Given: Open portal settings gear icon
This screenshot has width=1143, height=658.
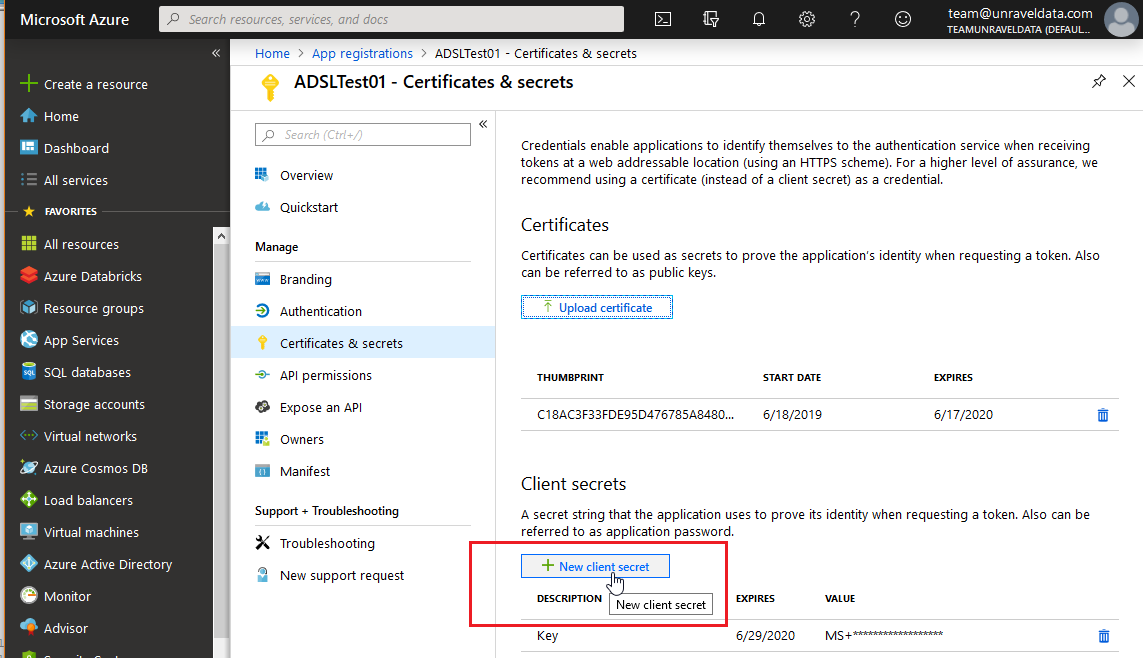Looking at the screenshot, I should (806, 19).
